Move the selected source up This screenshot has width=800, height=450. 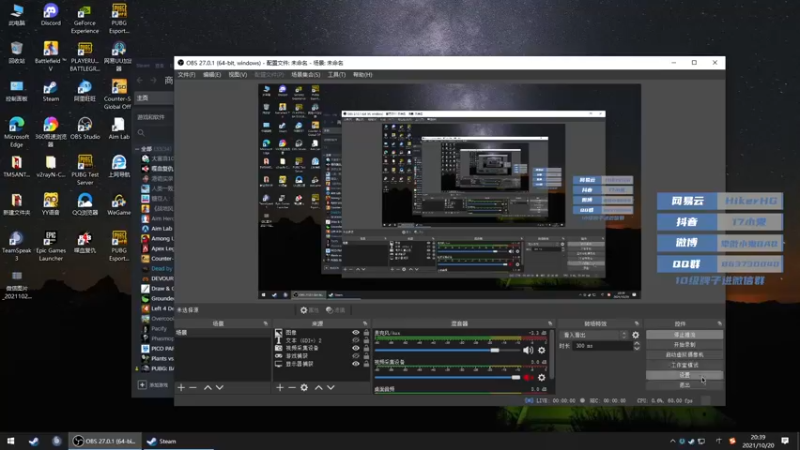[318, 388]
